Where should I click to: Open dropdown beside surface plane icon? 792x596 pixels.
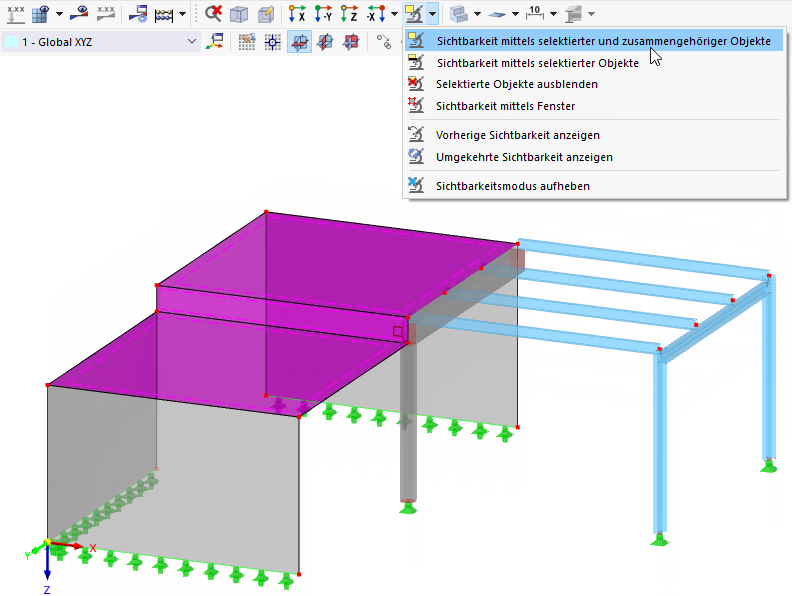[515, 14]
